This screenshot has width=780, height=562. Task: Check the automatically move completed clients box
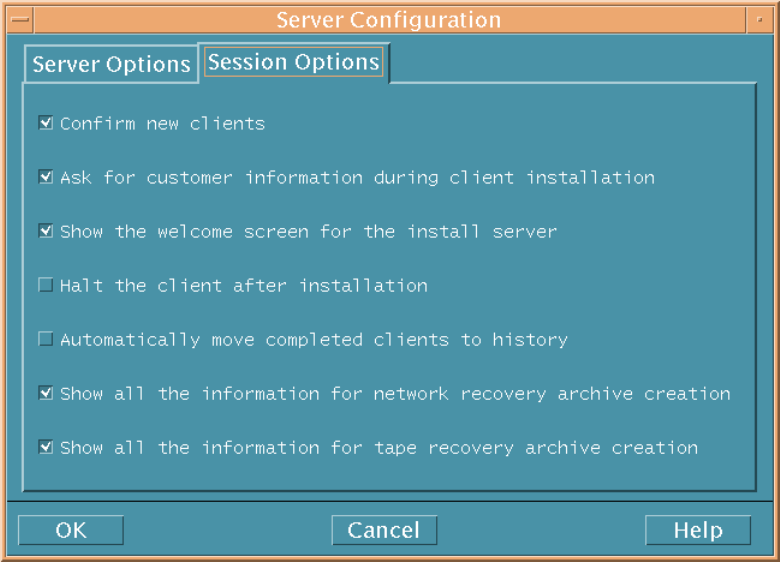coord(46,339)
